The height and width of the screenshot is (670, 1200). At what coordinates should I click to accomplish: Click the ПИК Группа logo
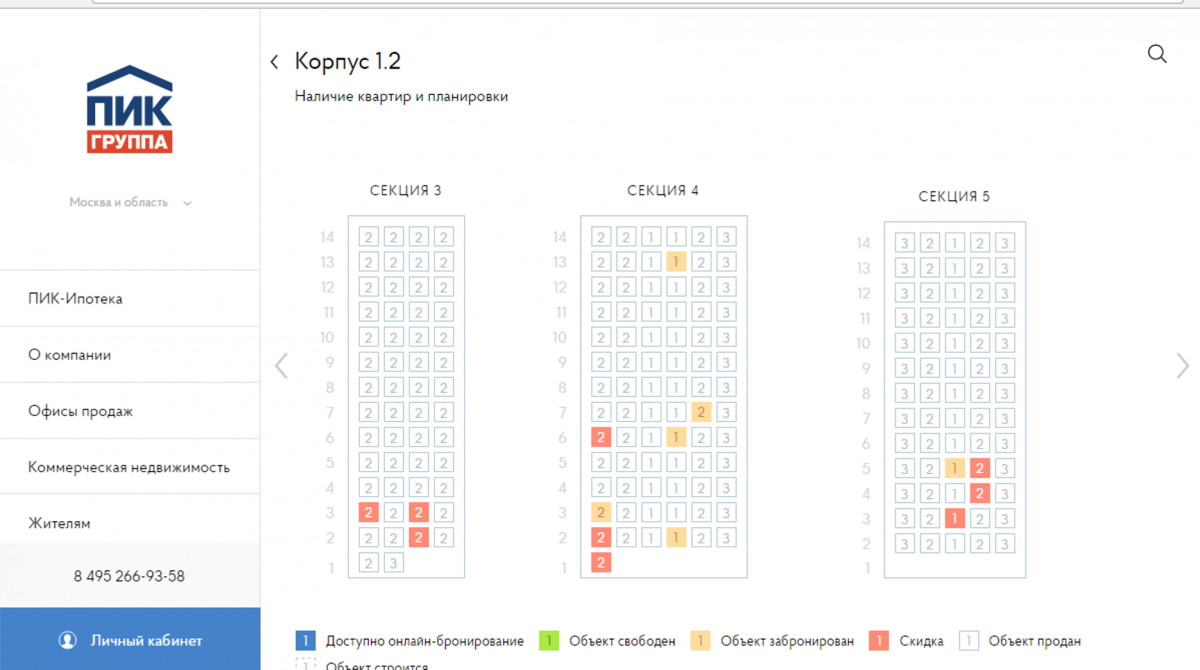(129, 108)
